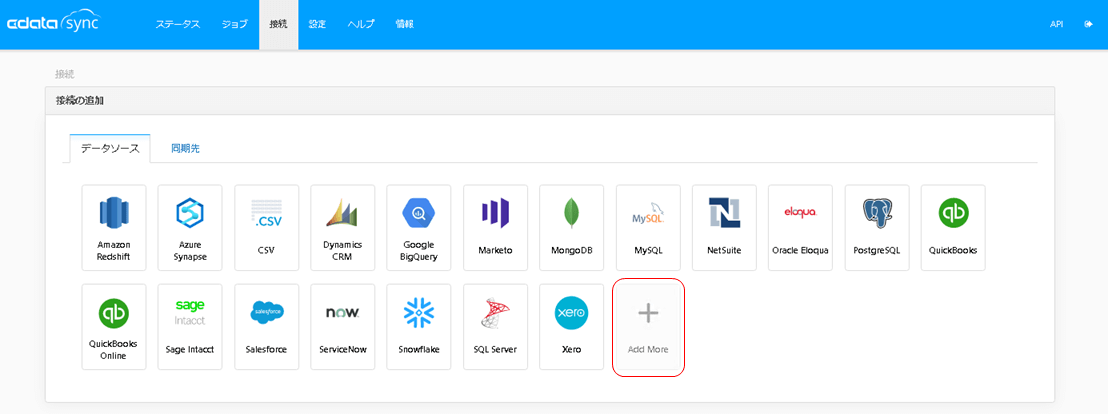Select the Salesforce connector

tap(266, 326)
